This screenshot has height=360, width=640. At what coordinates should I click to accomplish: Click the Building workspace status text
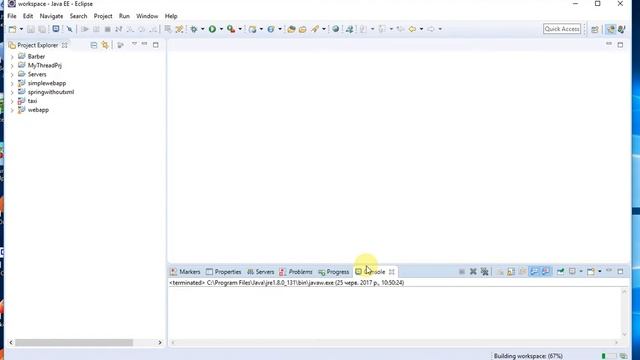click(528, 356)
